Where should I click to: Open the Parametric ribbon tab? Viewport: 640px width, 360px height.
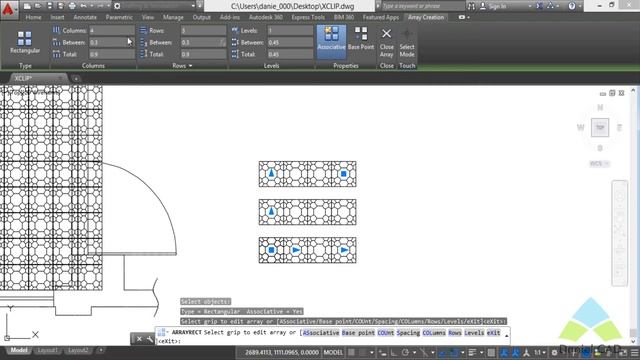(x=119, y=18)
